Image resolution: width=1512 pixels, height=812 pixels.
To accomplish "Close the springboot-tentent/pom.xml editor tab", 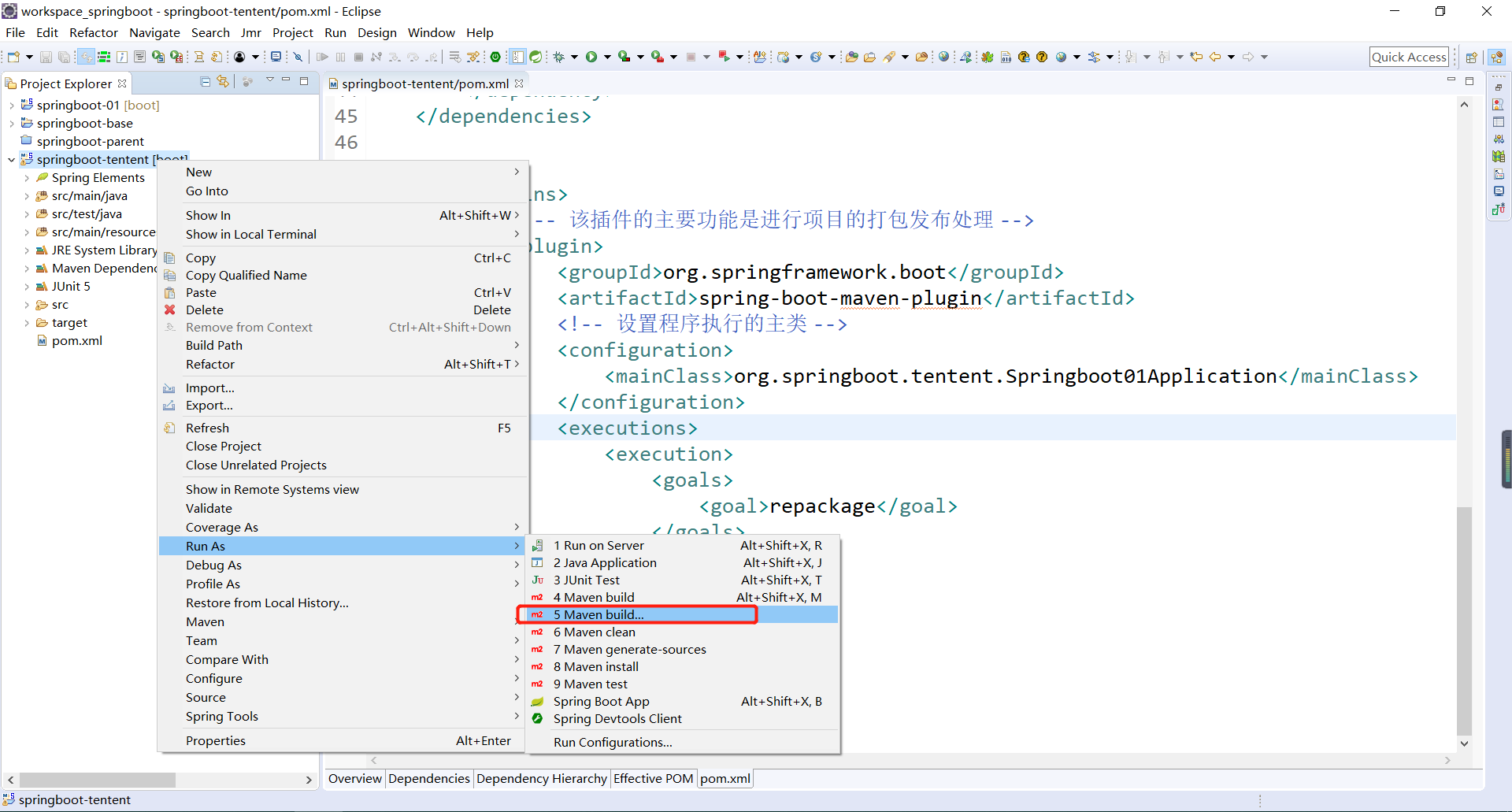I will click(x=519, y=83).
